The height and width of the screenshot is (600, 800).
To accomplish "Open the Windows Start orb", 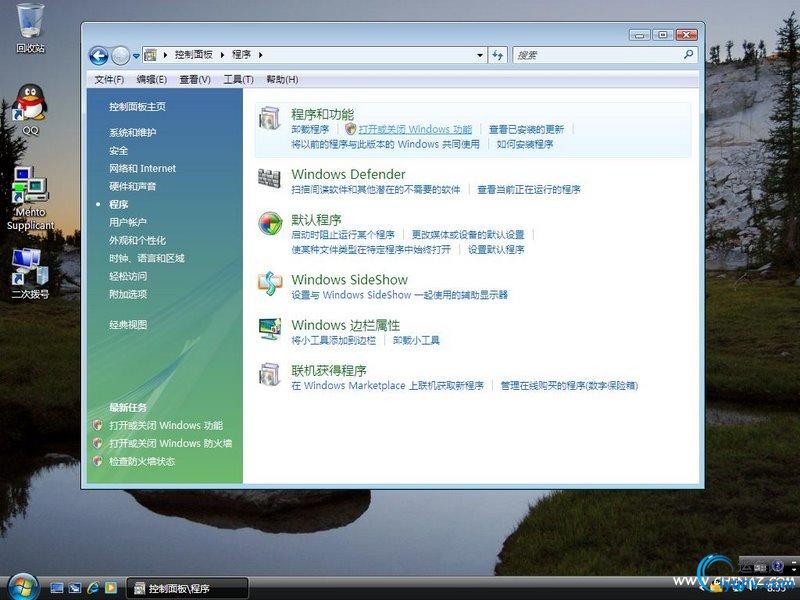I will (x=23, y=587).
